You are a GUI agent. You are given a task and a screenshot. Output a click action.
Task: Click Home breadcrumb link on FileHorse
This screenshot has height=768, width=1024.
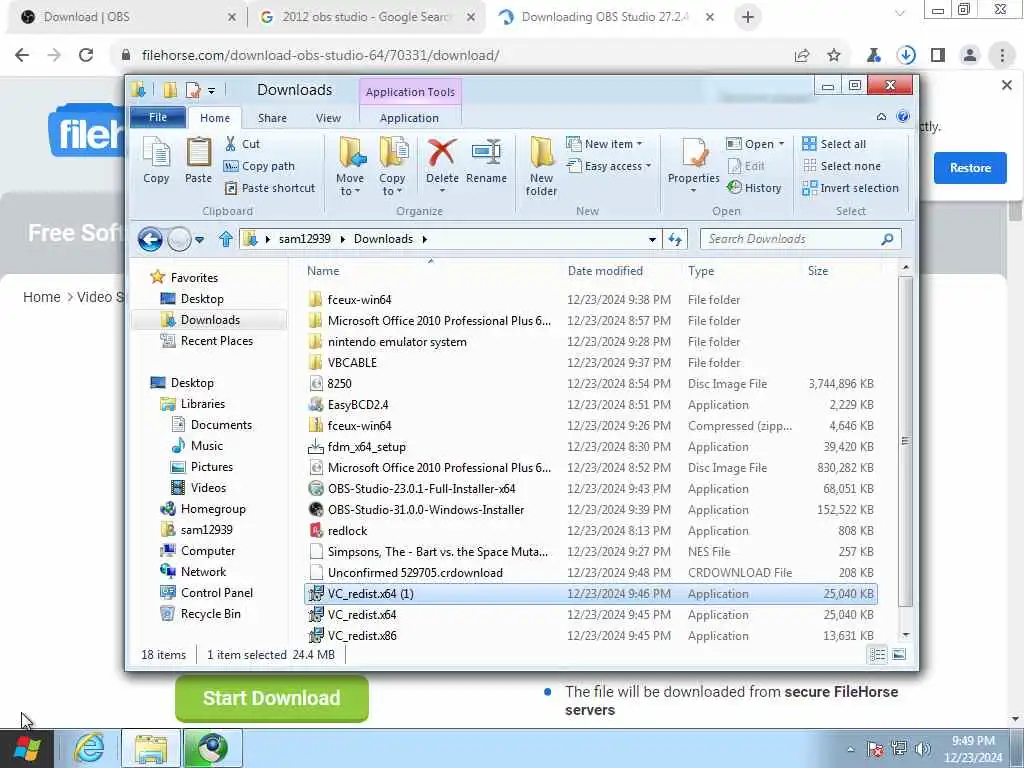(41, 297)
